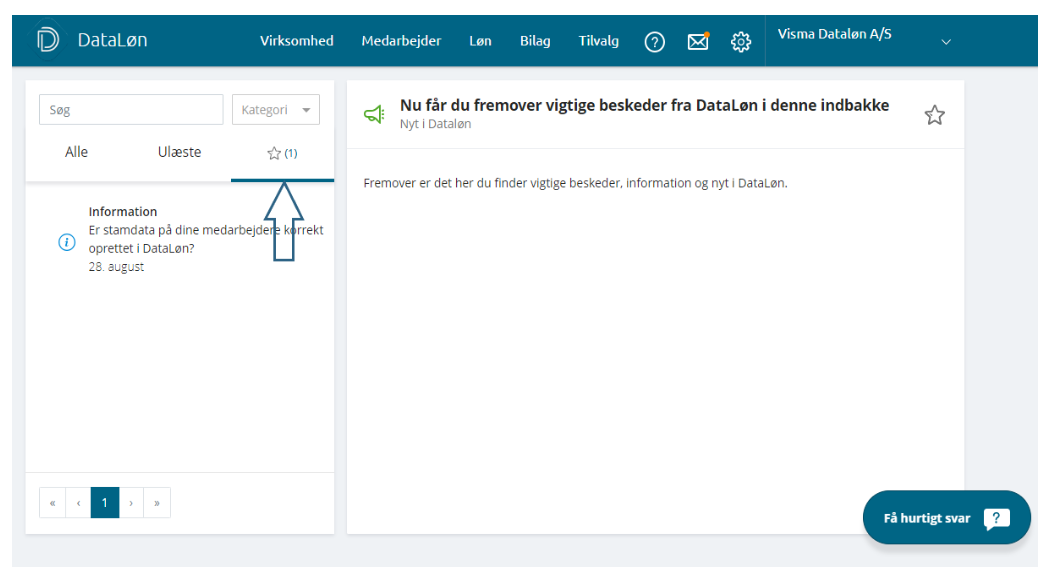This screenshot has height=586, width=1055.
Task: Open the Virksomhed menu
Action: [x=297, y=41]
